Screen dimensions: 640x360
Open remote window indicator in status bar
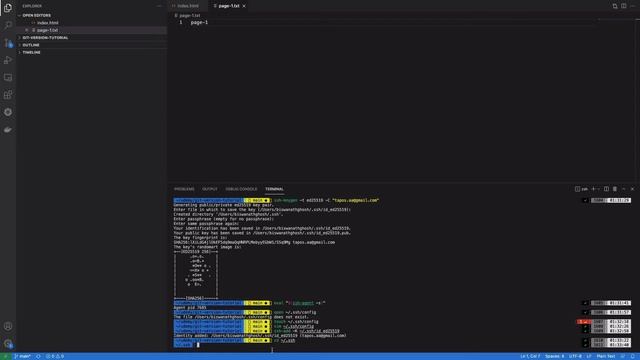(6, 356)
